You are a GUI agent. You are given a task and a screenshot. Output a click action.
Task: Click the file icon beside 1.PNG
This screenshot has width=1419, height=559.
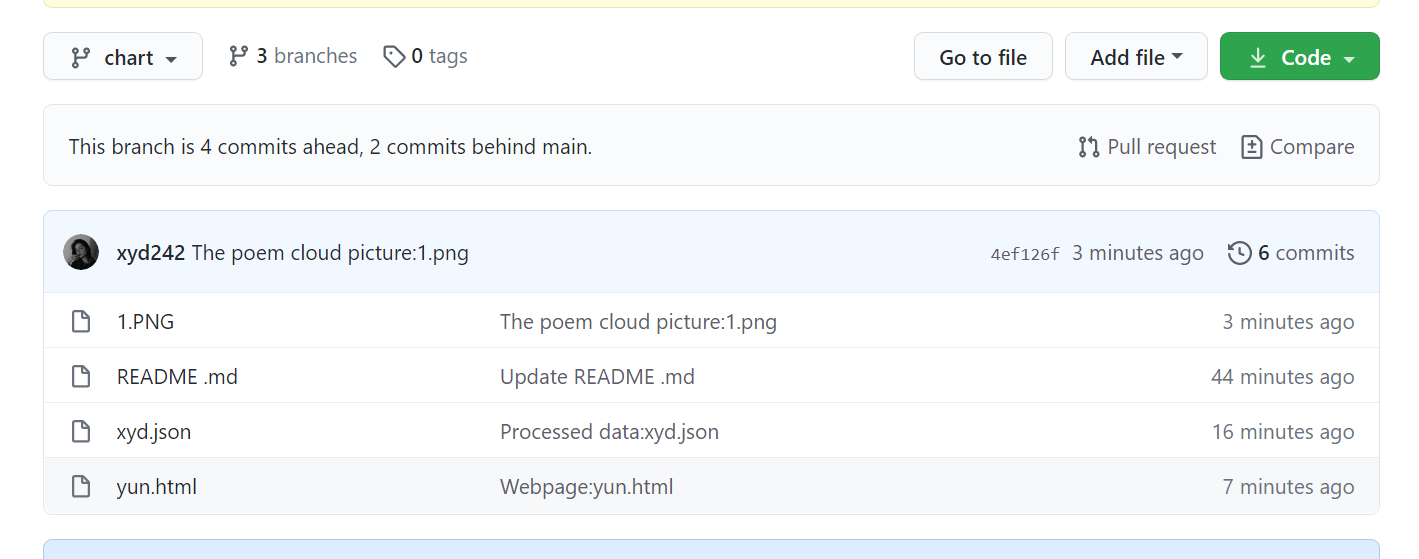(x=81, y=322)
